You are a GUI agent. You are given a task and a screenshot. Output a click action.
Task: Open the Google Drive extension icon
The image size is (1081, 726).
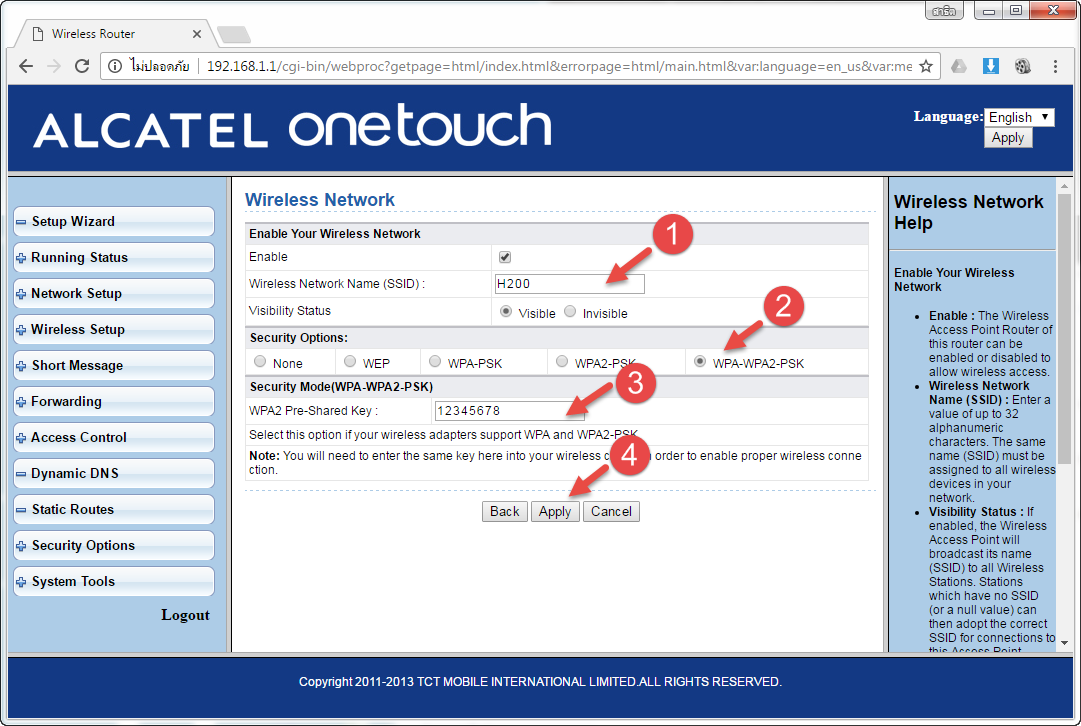pyautogui.click(x=959, y=66)
